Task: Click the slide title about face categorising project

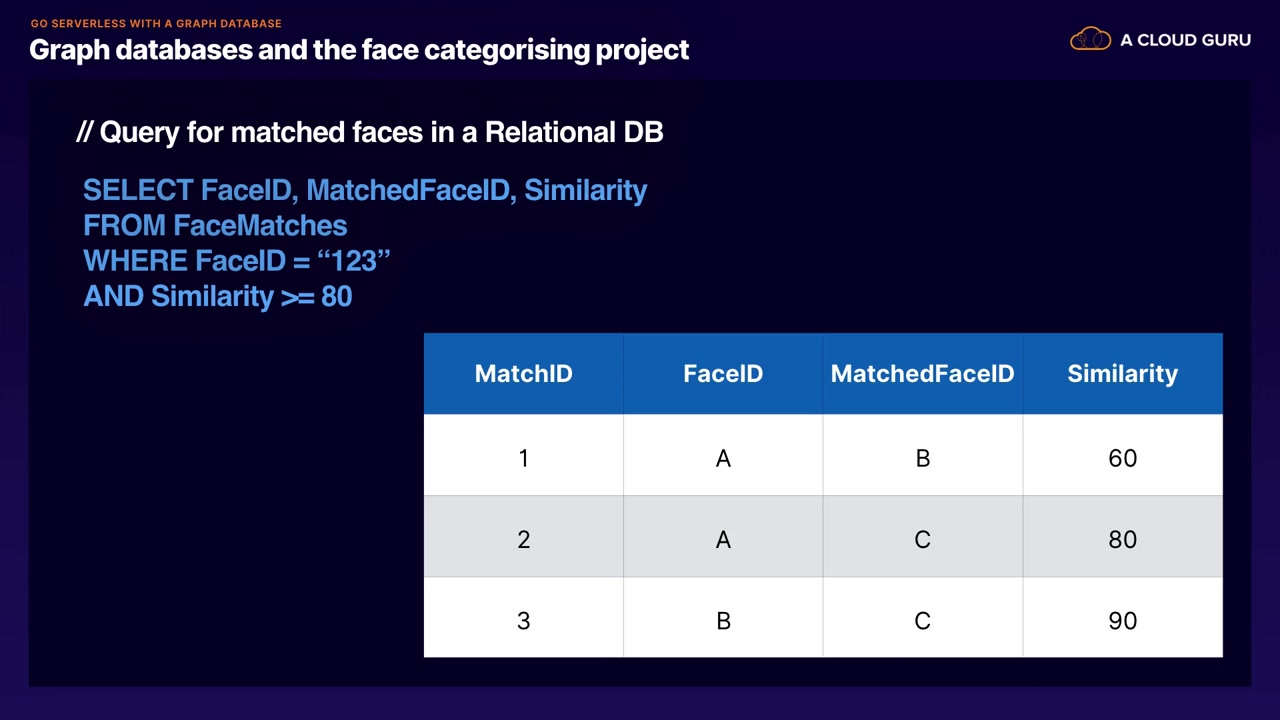Action: (x=359, y=50)
